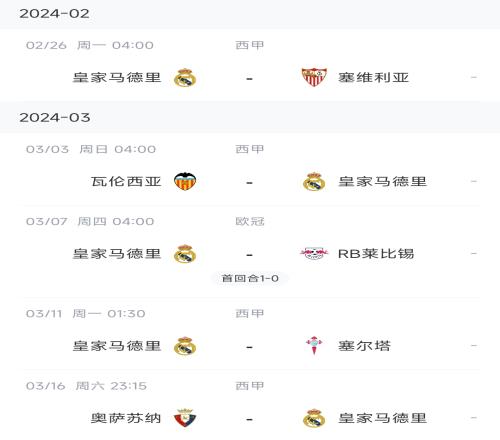Select the 2024-03 month header
500x440 pixels.
click(250, 117)
